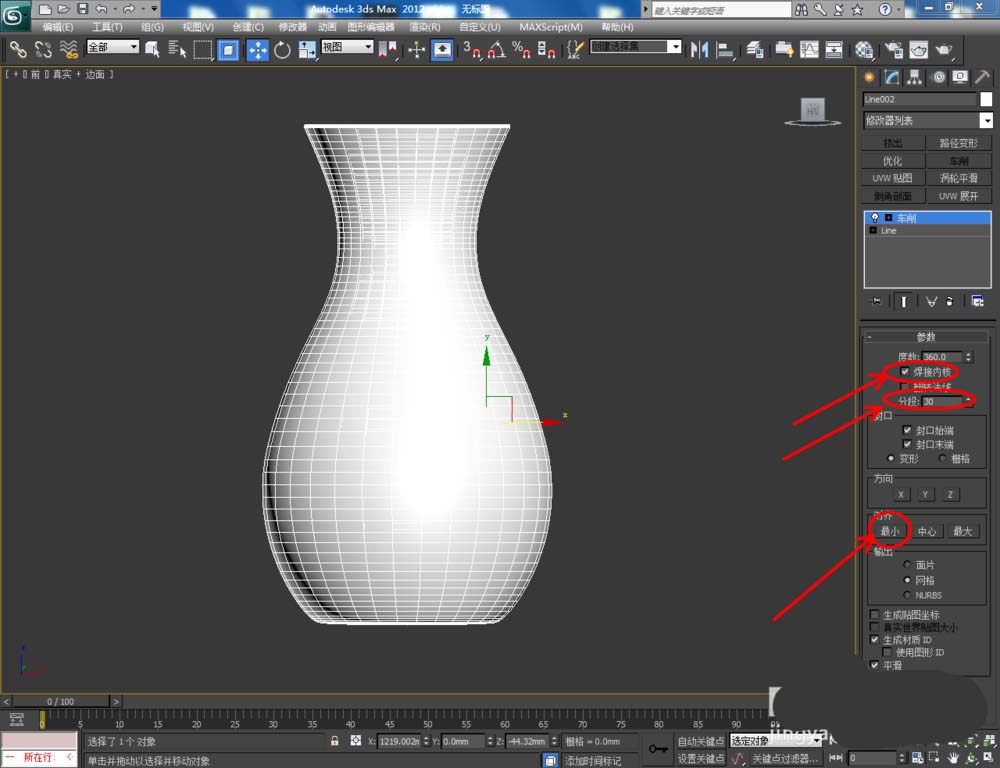The width and height of the screenshot is (1000, 768).
Task: Open the 视图(V) menu
Action: (x=198, y=27)
